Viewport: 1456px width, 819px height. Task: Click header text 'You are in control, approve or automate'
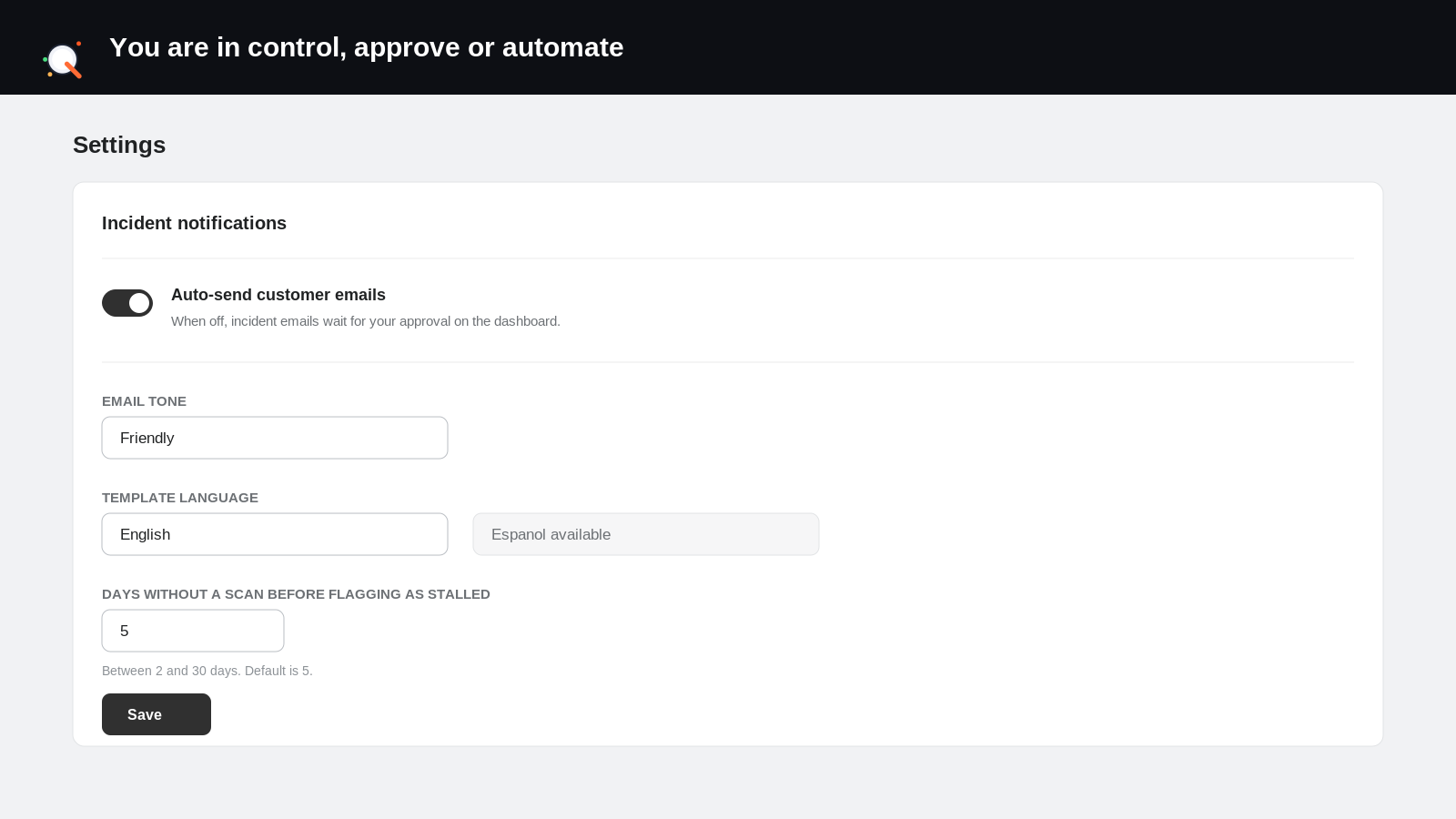pyautogui.click(x=367, y=47)
